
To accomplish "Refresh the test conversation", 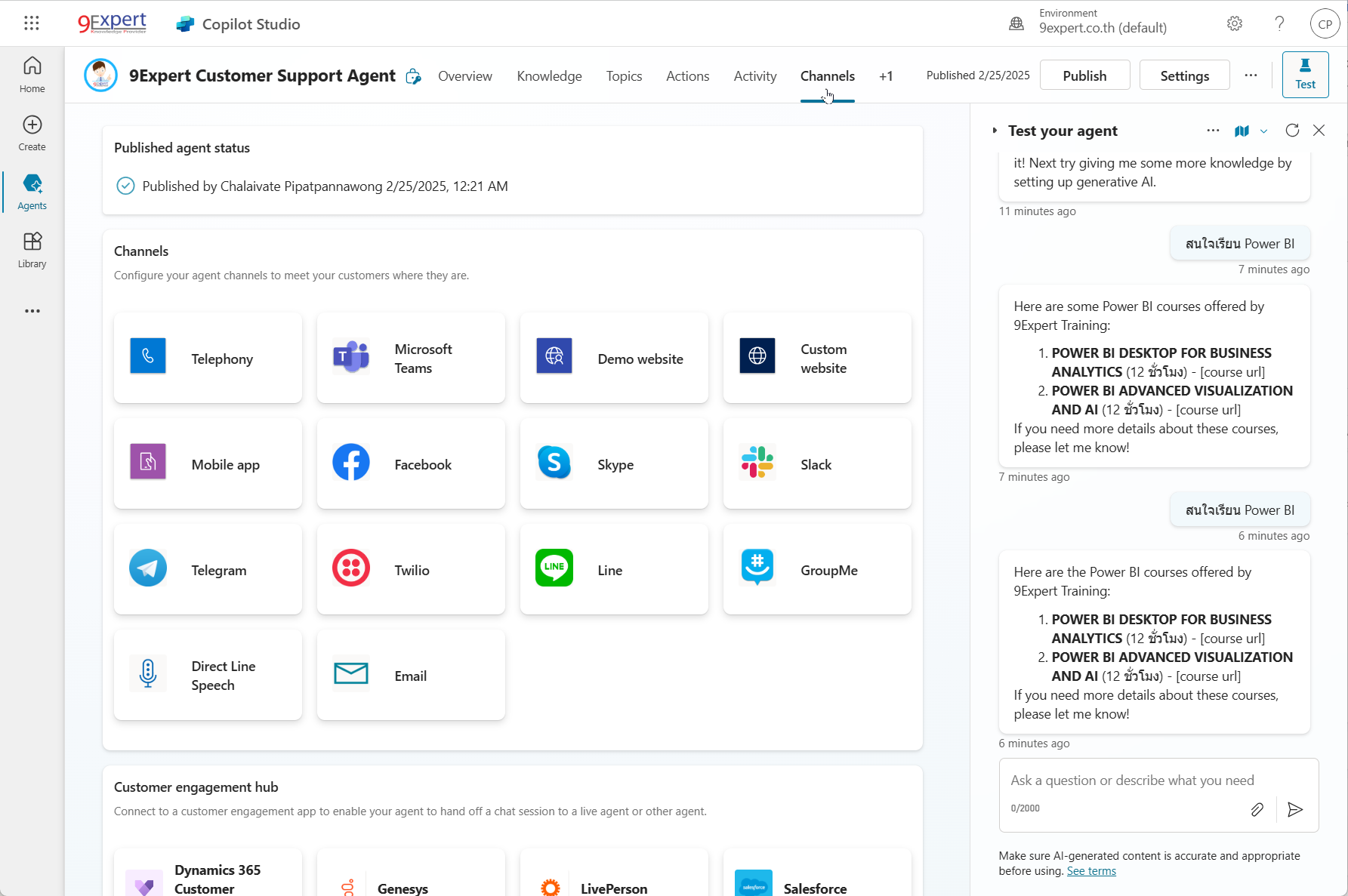I will (1292, 131).
